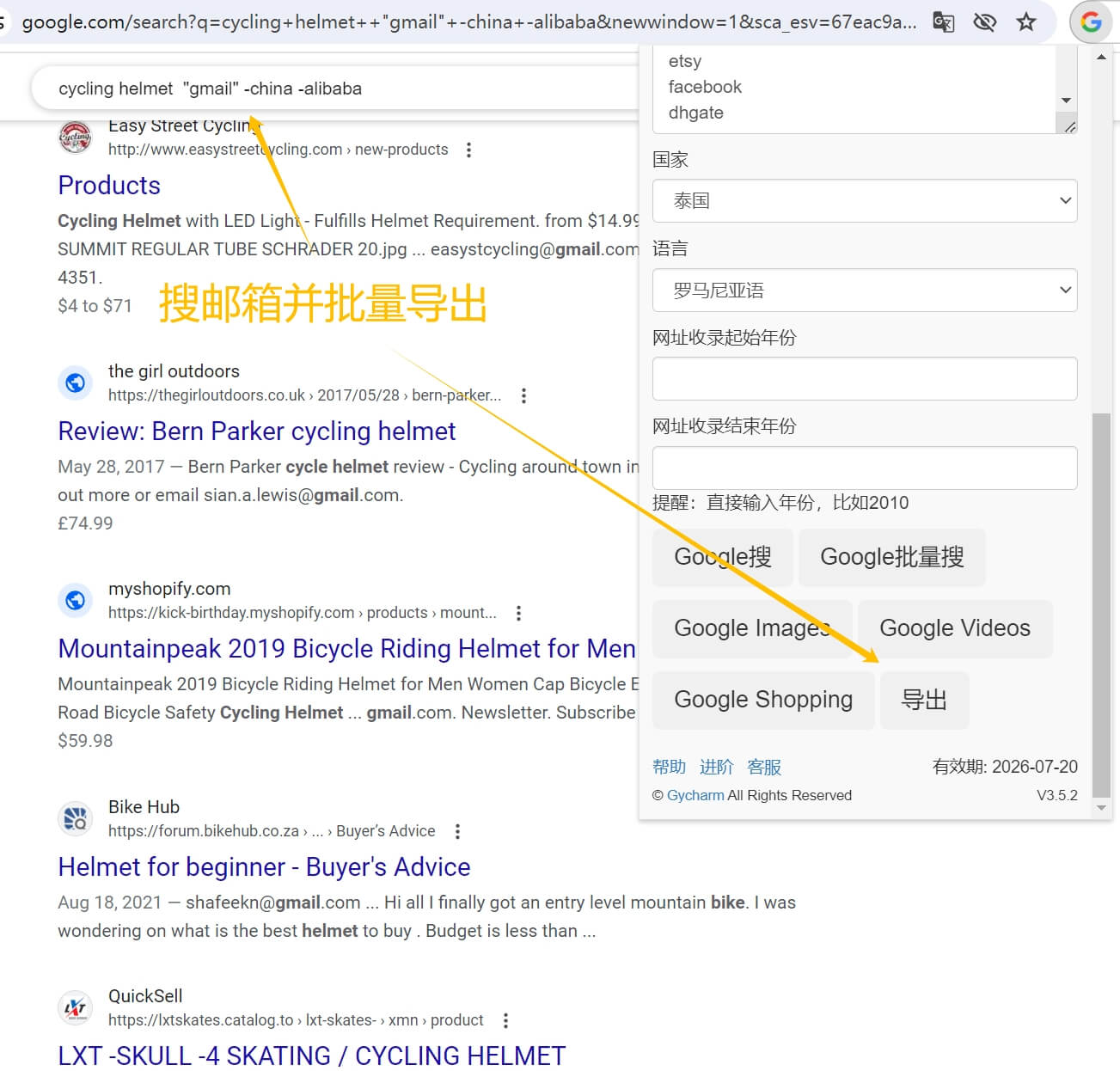Image resolution: width=1120 pixels, height=1071 pixels.
Task: Click the Google批量搜 button
Action: (x=891, y=557)
